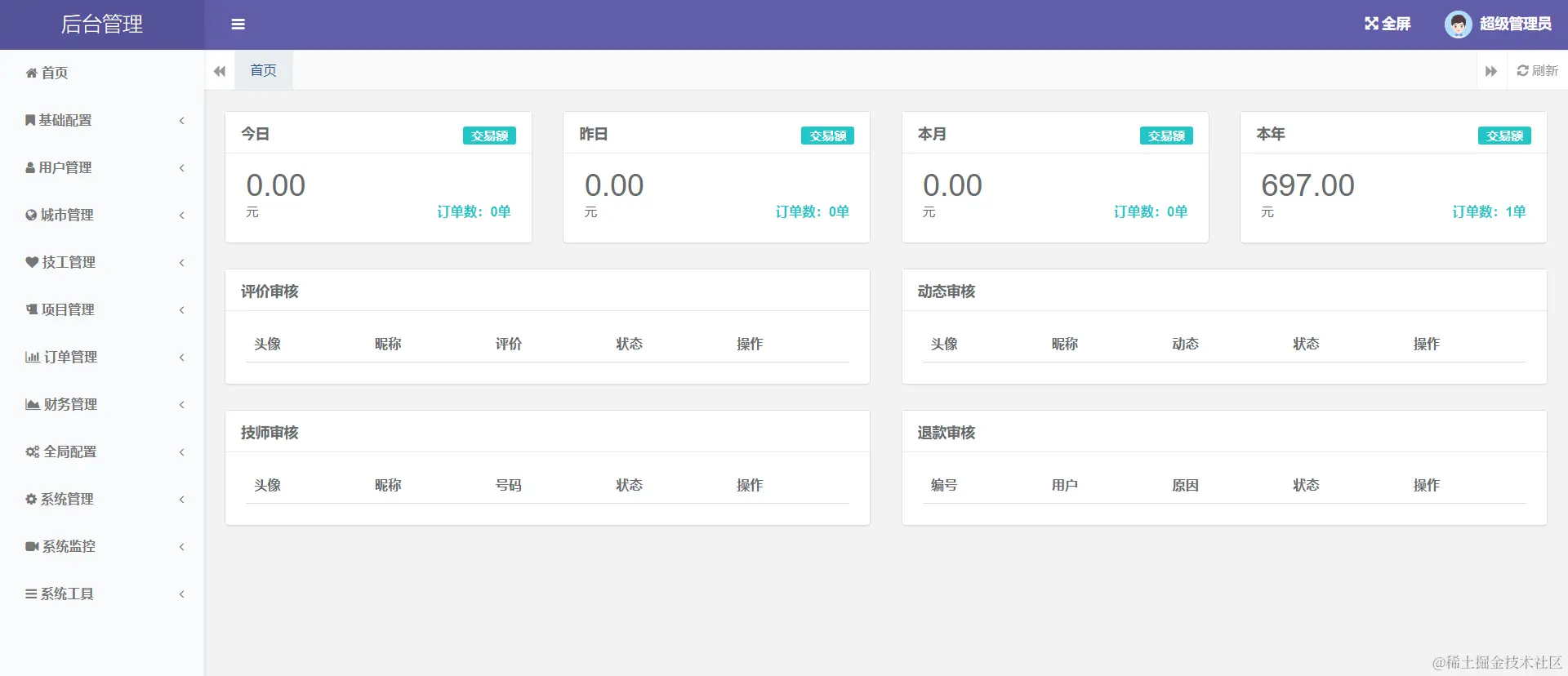Click the 订单数: 1单 text on 本年 card
The image size is (1568, 676).
tap(1489, 211)
